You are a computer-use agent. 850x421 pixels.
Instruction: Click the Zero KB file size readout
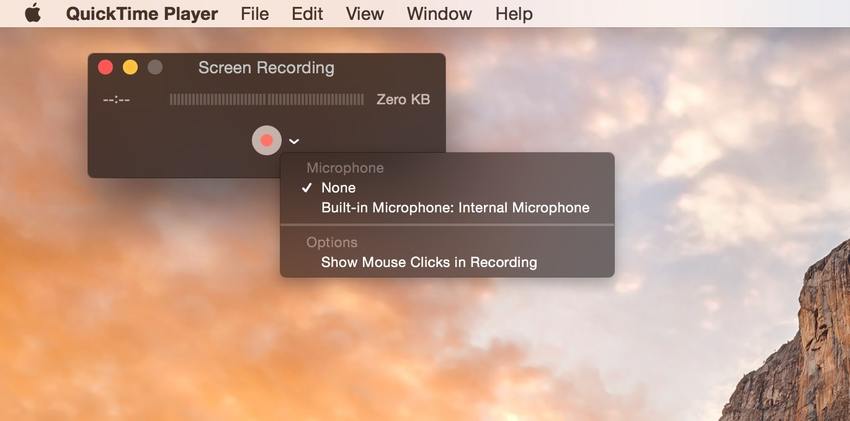[403, 100]
